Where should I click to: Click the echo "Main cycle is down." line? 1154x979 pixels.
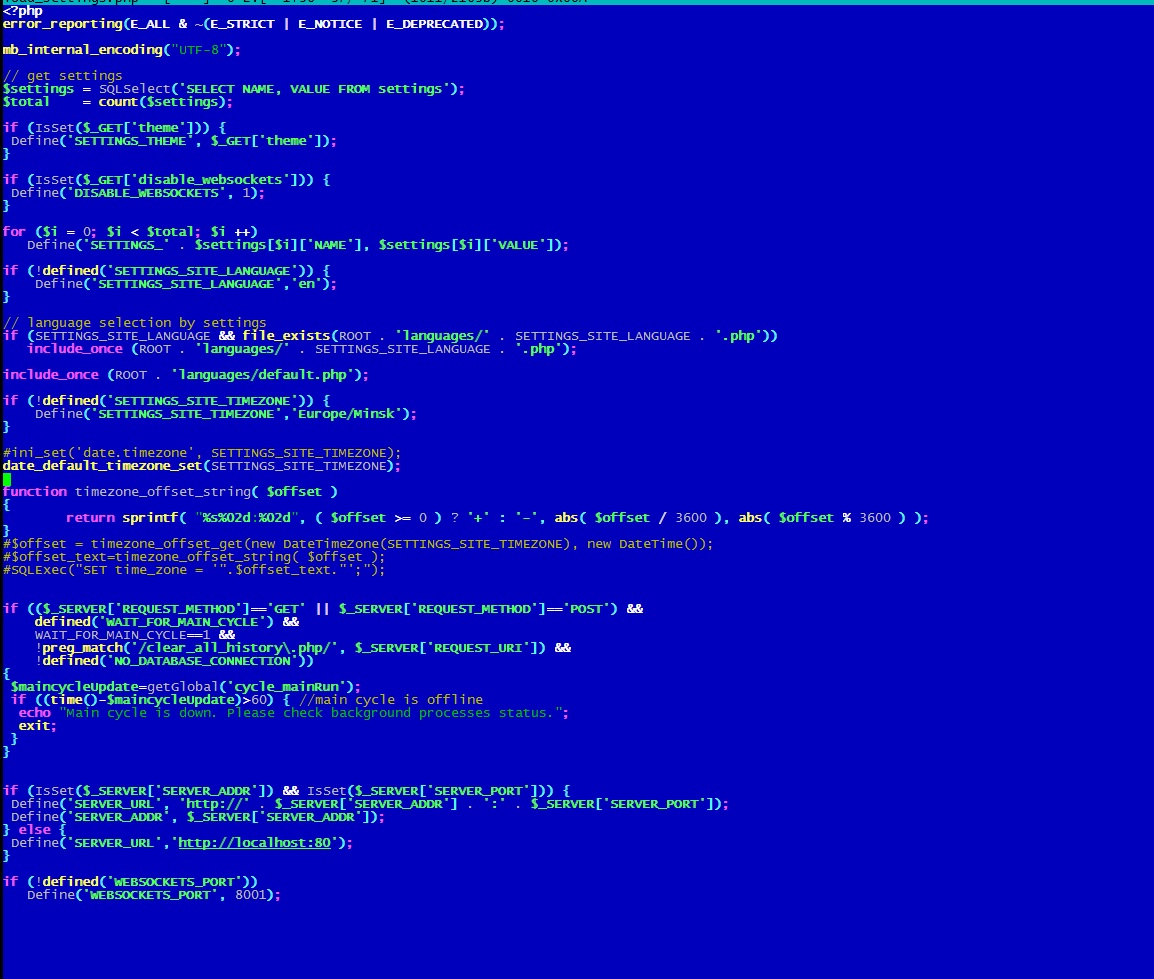coord(294,713)
